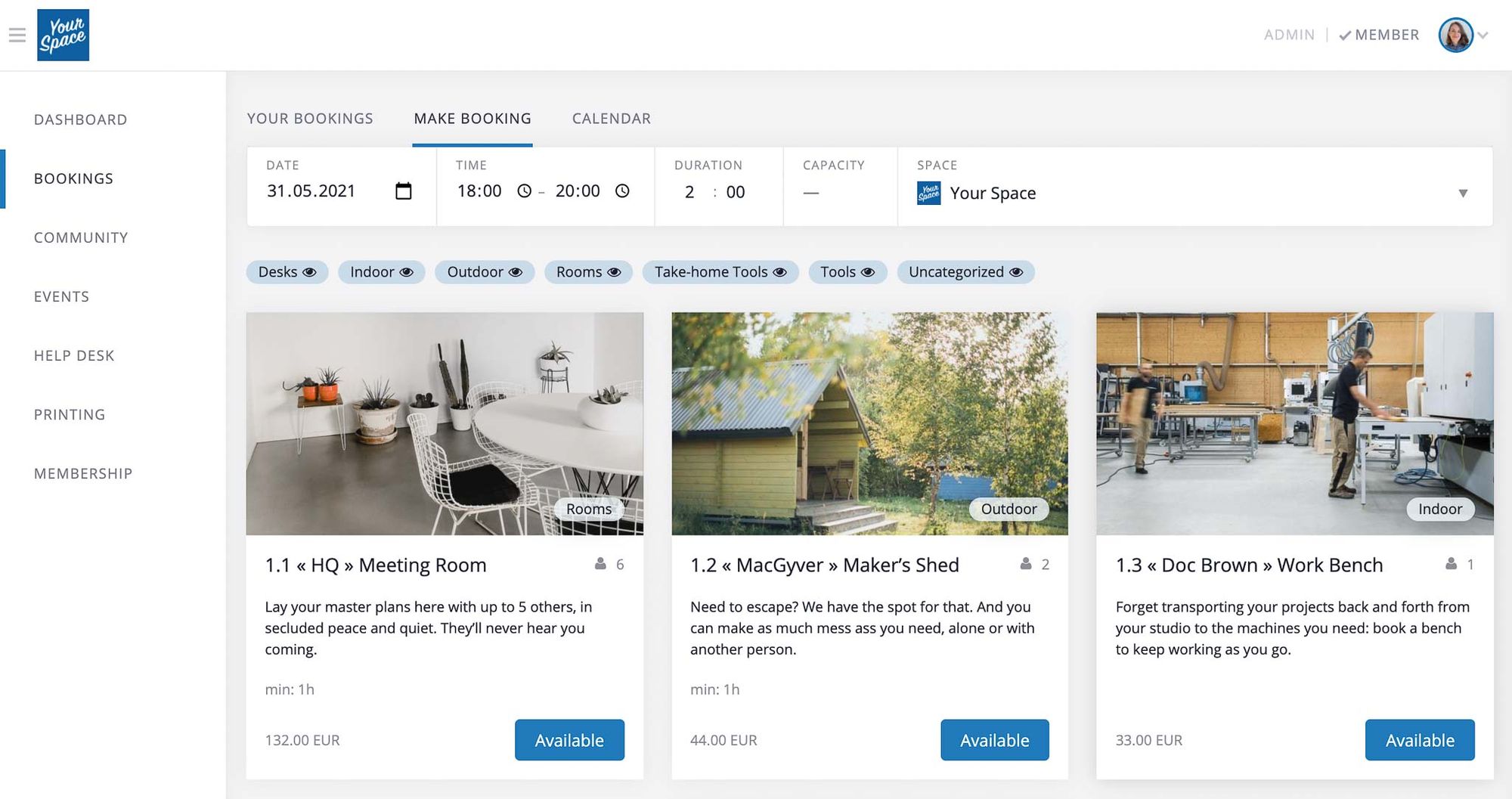Open the Calendar tab
Image resolution: width=1512 pixels, height=799 pixels.
tap(612, 119)
